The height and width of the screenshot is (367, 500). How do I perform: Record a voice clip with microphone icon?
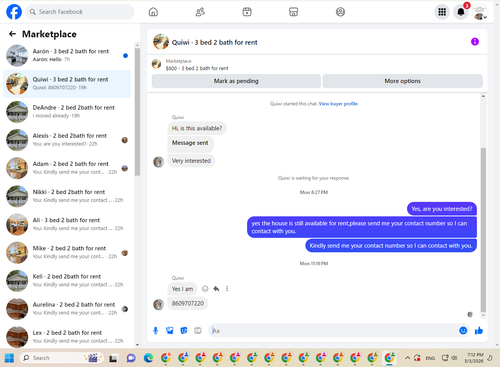tap(155, 330)
